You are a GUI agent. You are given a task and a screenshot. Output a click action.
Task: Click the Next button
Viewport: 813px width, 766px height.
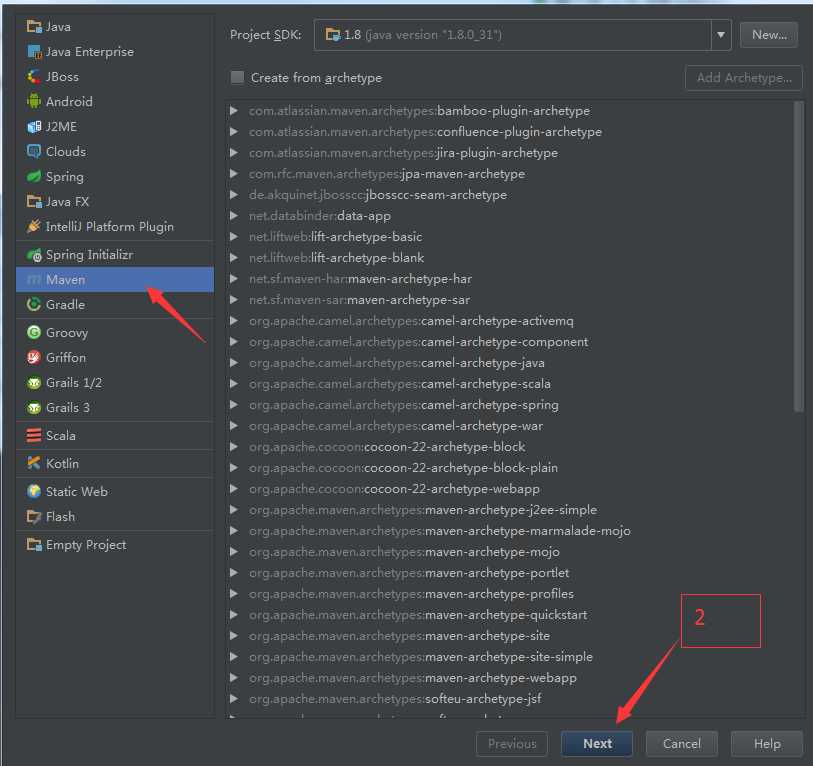click(x=597, y=744)
